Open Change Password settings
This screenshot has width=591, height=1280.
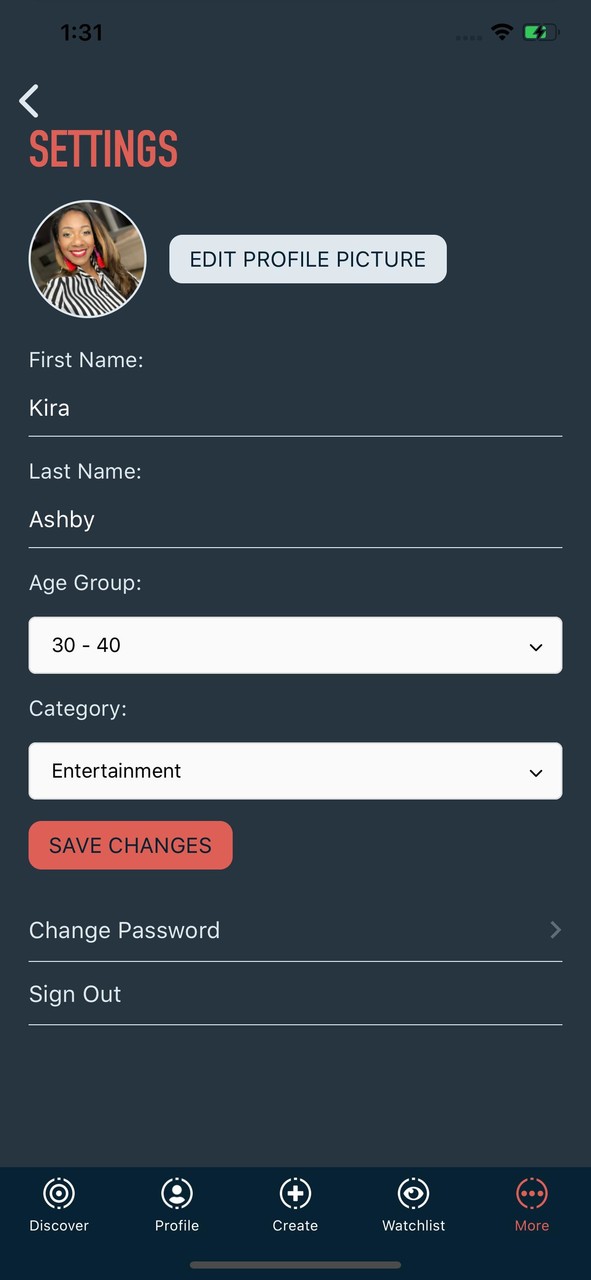124,930
